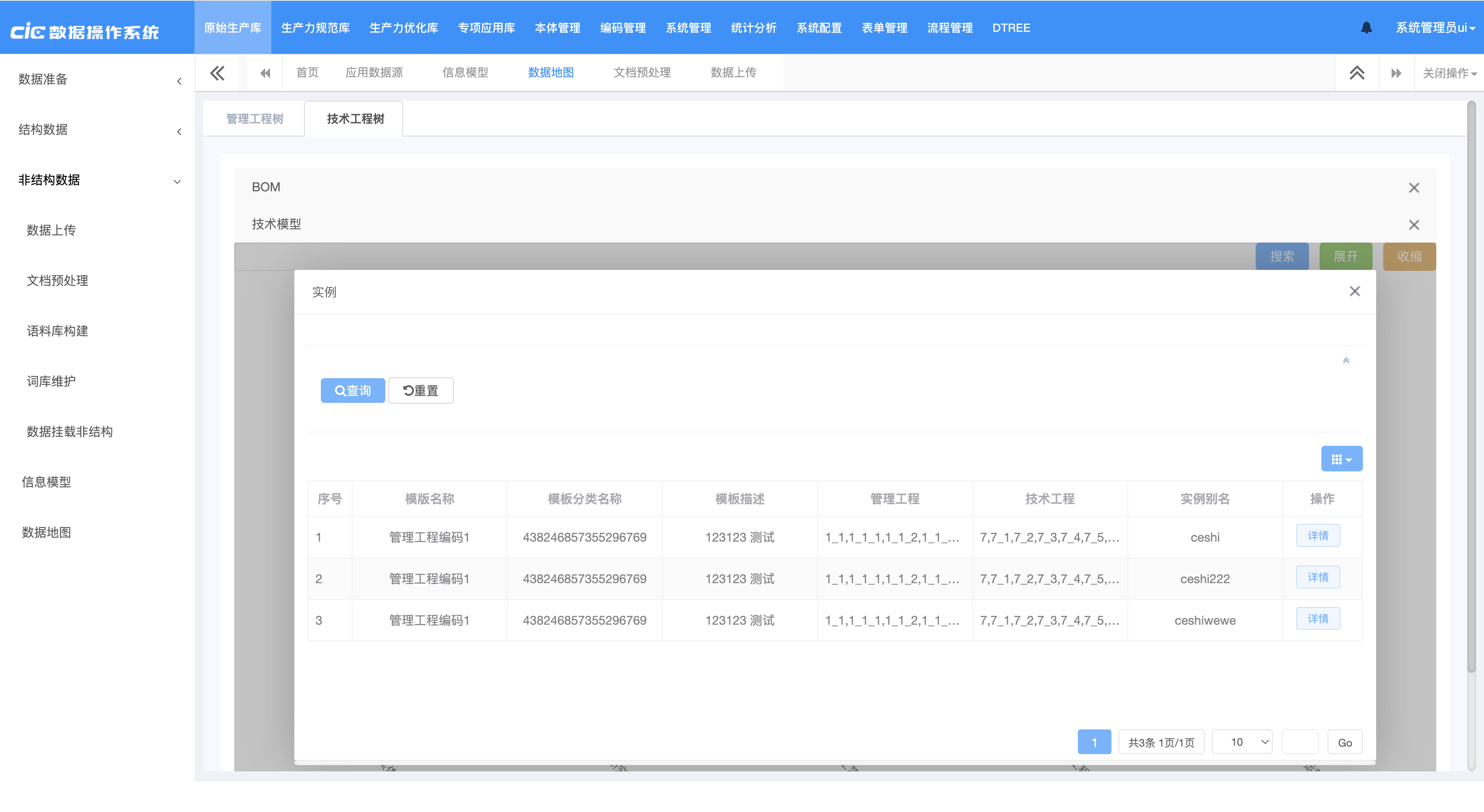Open the 系统管理员ui user menu
This screenshot has width=1484, height=812.
[1435, 28]
